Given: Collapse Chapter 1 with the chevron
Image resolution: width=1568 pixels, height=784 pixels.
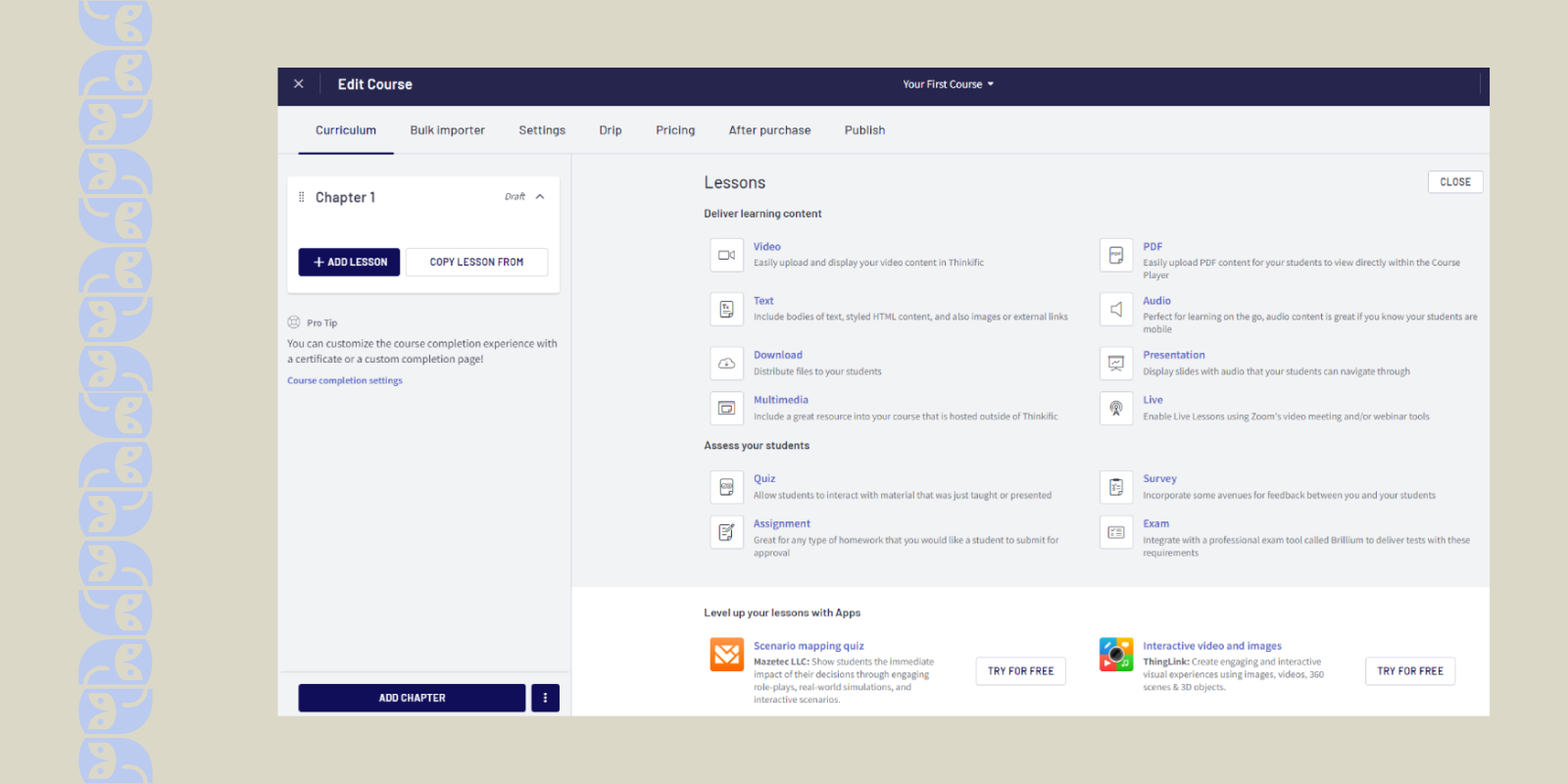Looking at the screenshot, I should [540, 197].
